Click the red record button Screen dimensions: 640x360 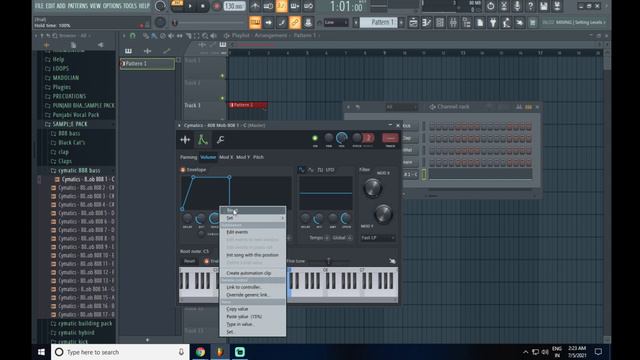[217, 6]
